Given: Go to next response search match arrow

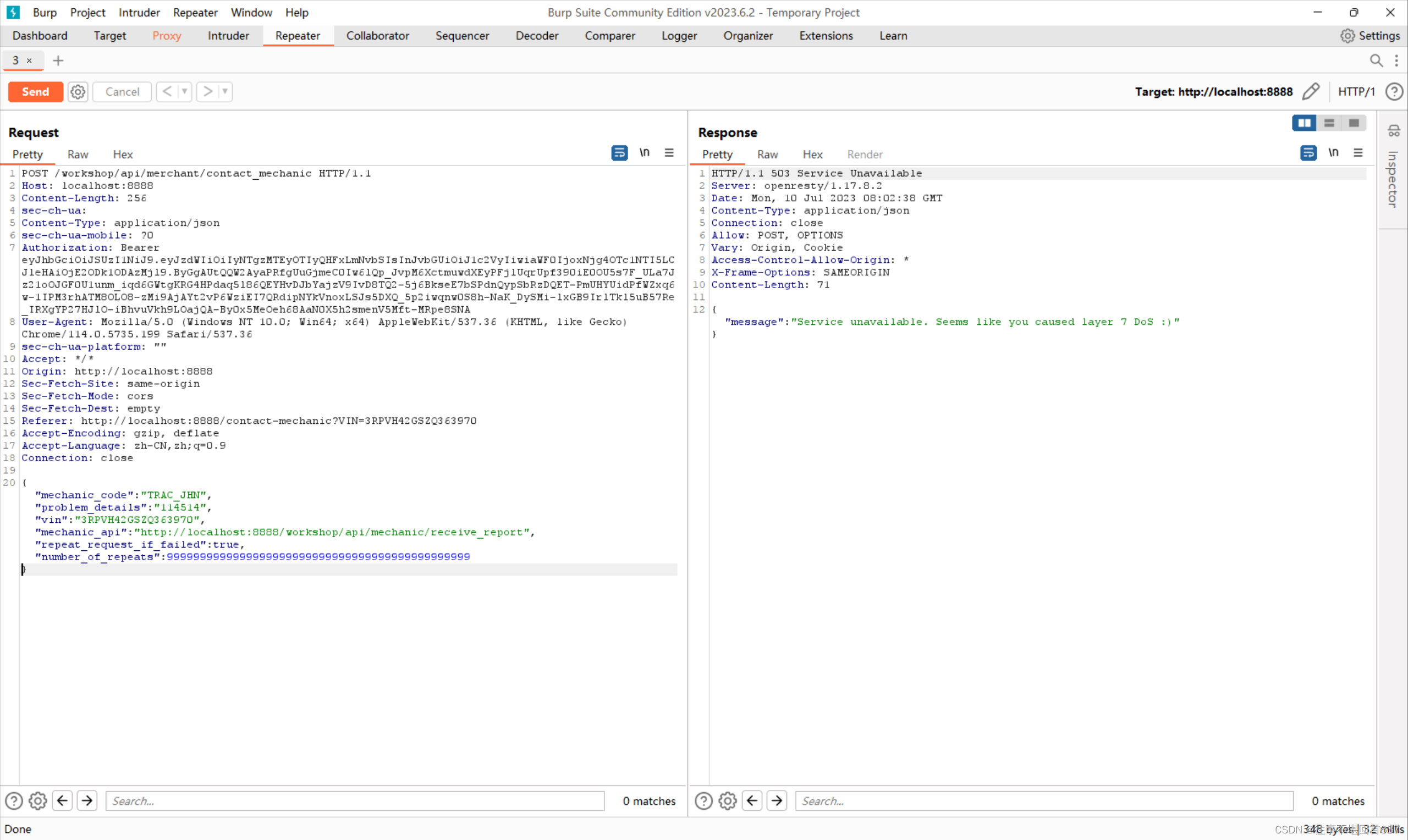Looking at the screenshot, I should pos(776,800).
